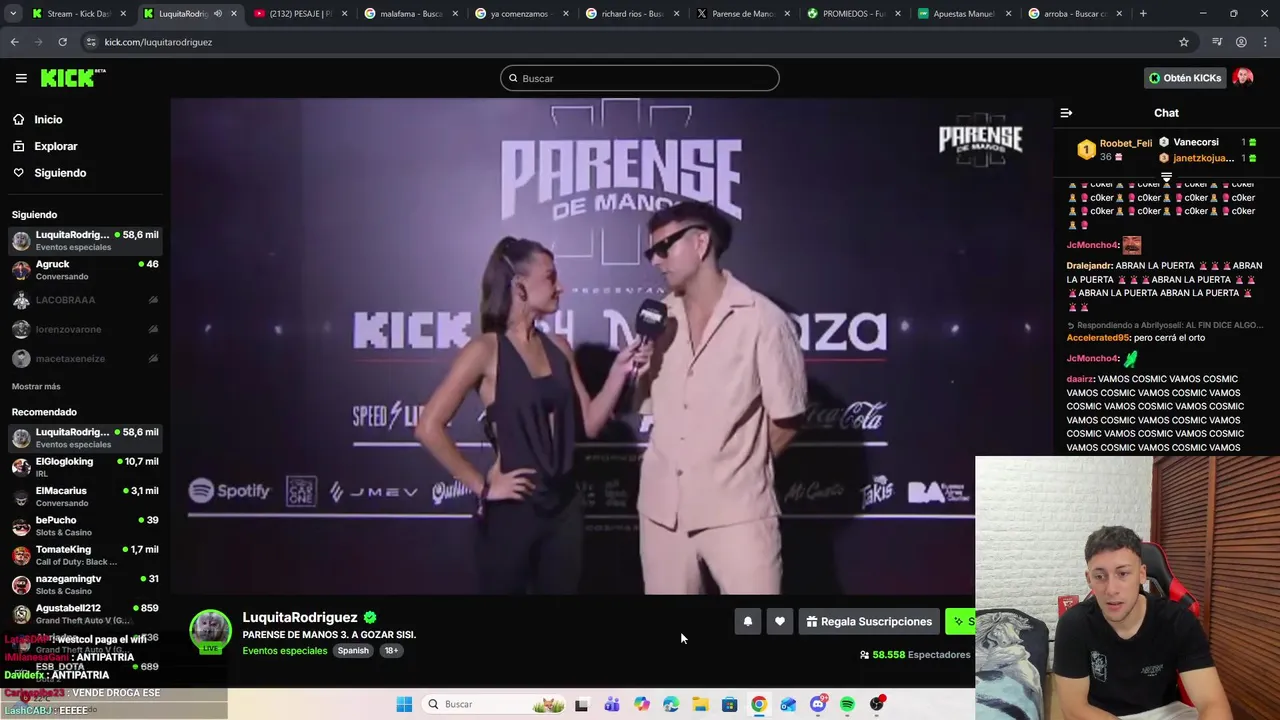Click the streamer's LIVE avatar

(210, 632)
